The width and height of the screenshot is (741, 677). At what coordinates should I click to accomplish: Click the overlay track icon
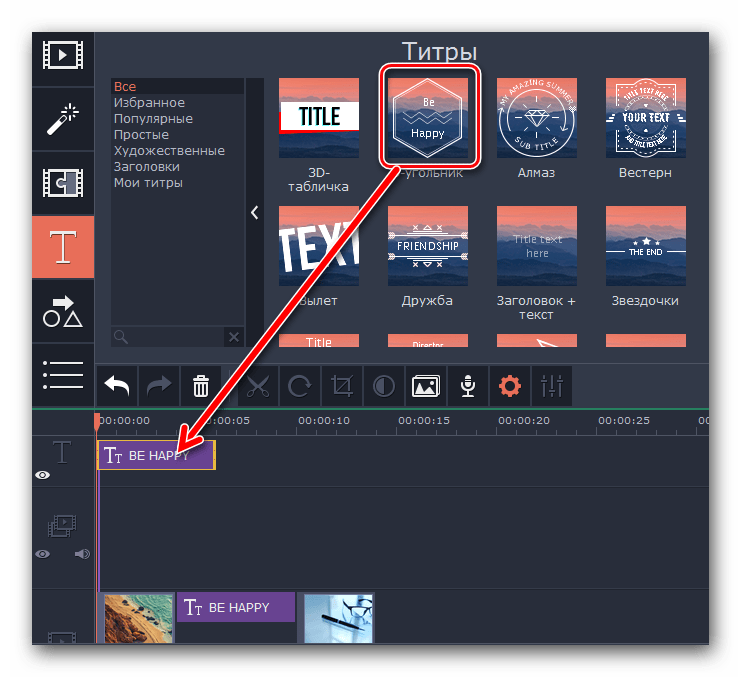[x=62, y=526]
